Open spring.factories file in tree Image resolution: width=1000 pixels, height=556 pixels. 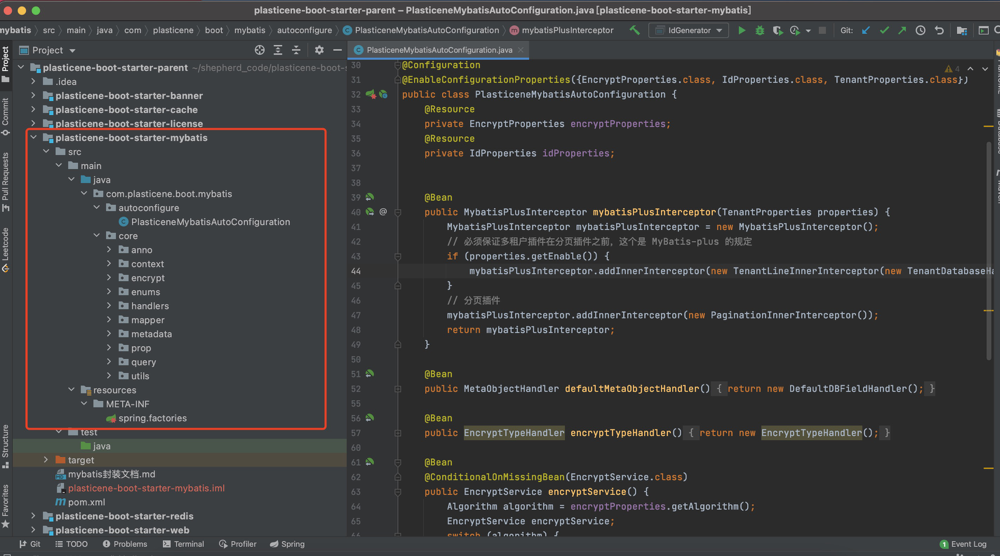(x=152, y=418)
